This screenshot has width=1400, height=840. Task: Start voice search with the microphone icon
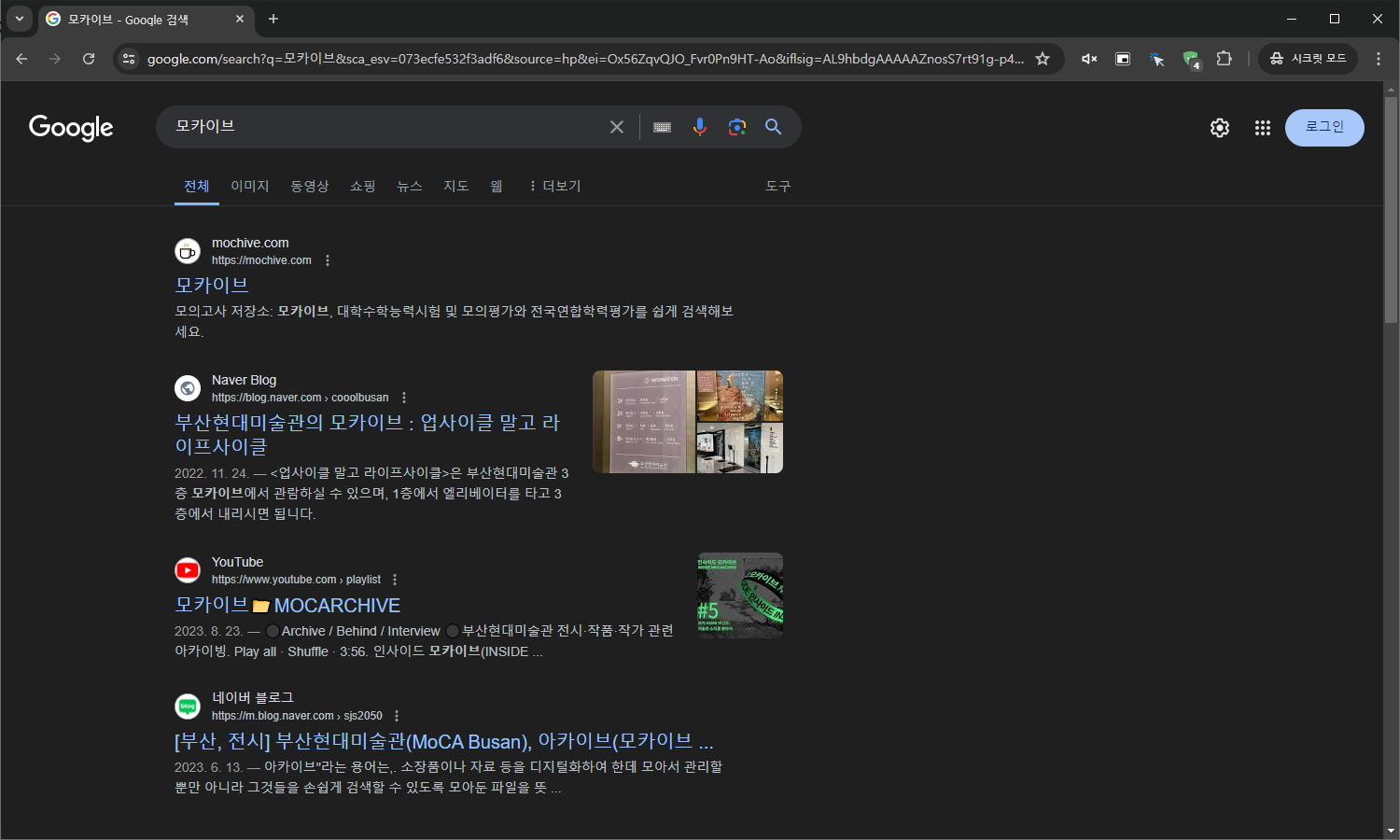pos(700,127)
